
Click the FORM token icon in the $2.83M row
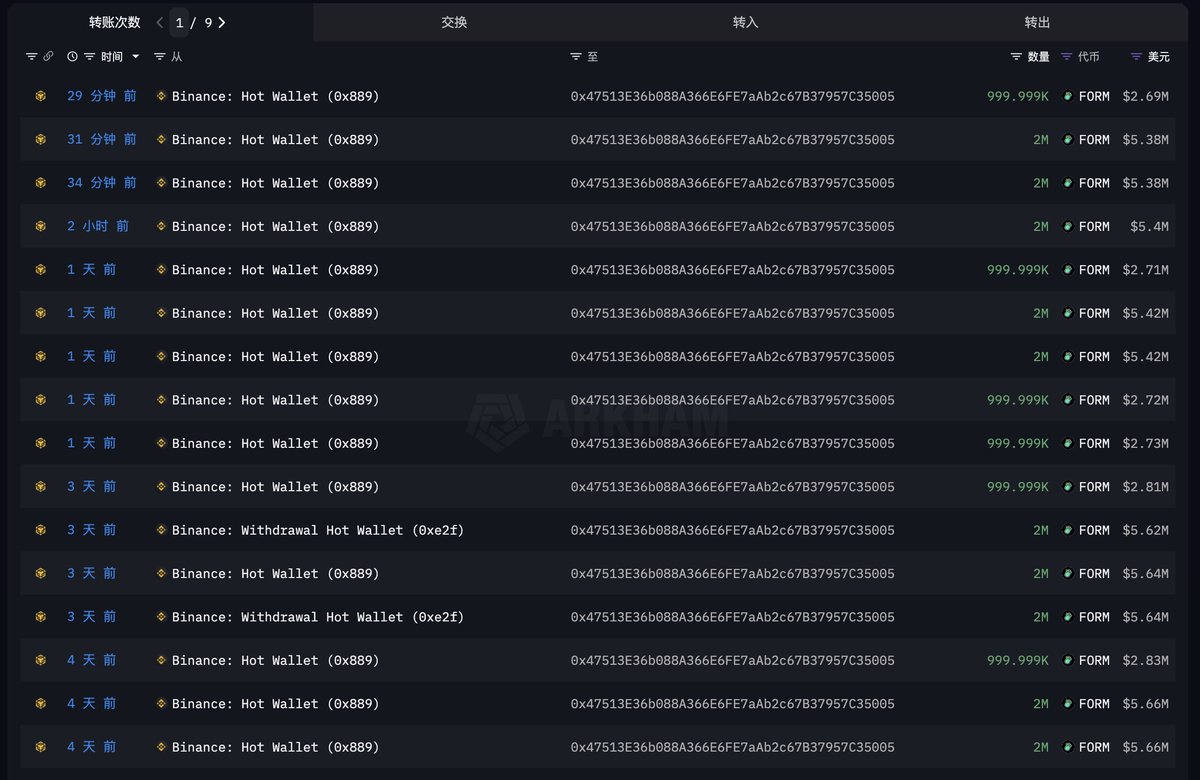point(1068,660)
